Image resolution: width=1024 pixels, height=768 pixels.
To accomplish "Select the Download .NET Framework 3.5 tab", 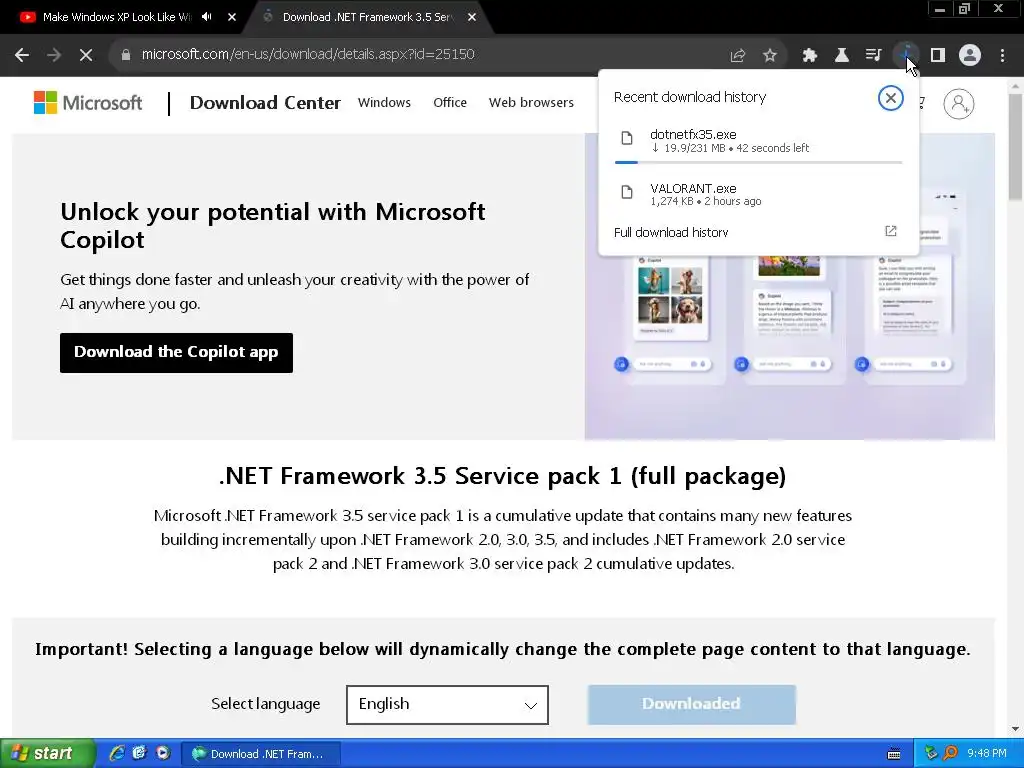I will (x=368, y=17).
